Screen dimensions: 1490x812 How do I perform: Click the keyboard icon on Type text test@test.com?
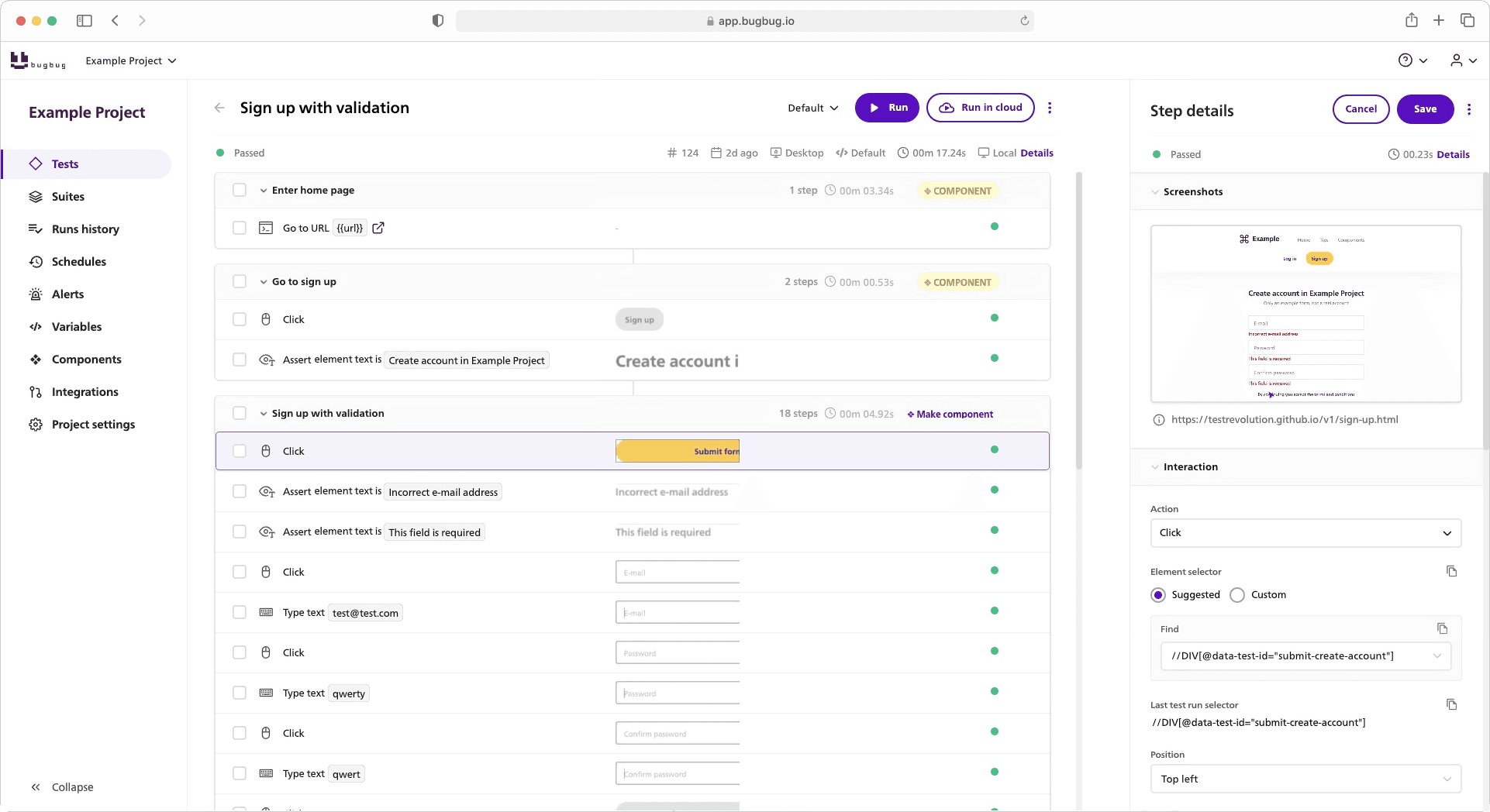[266, 612]
